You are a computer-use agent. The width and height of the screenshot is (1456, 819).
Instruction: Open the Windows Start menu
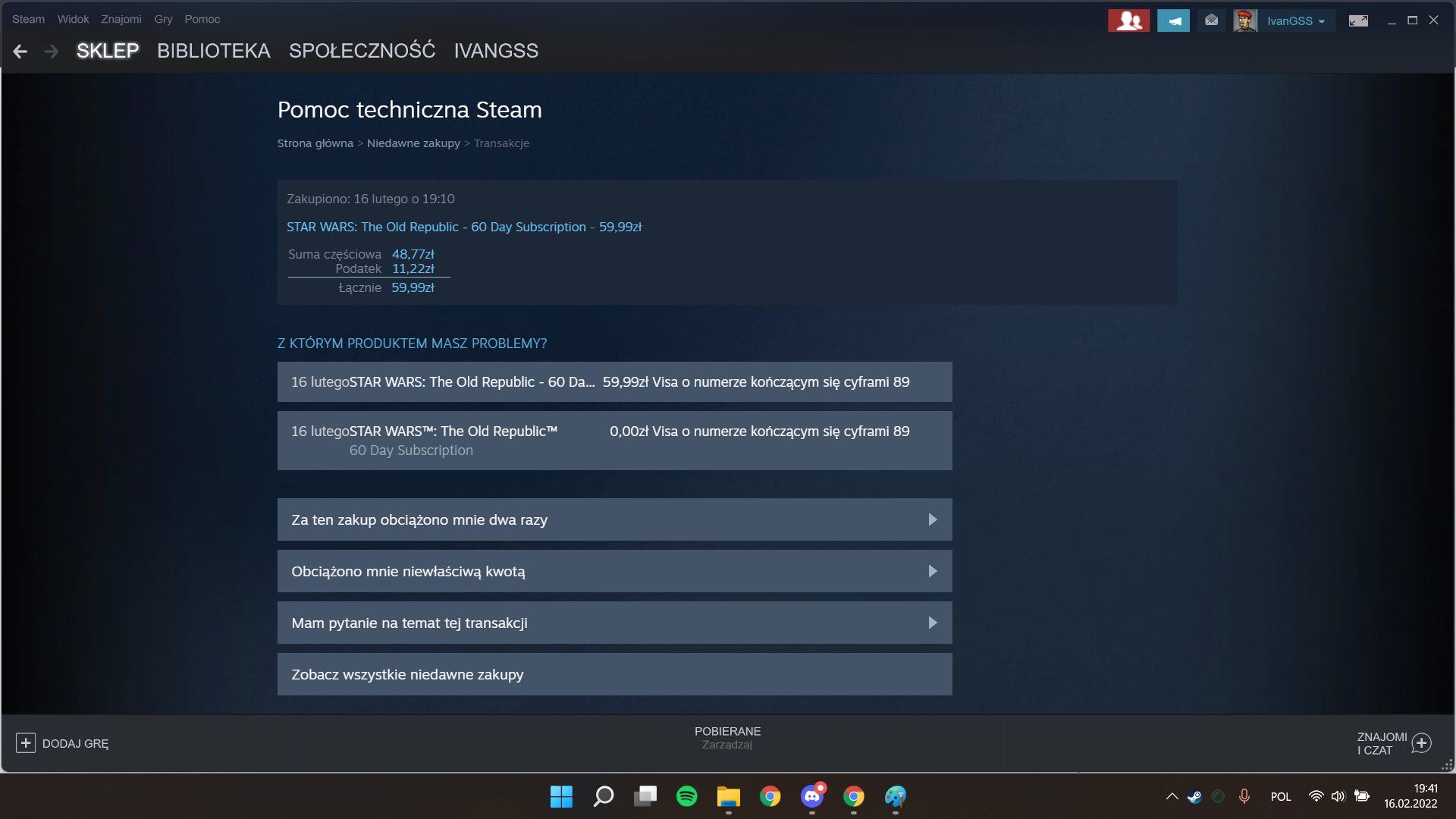click(561, 796)
